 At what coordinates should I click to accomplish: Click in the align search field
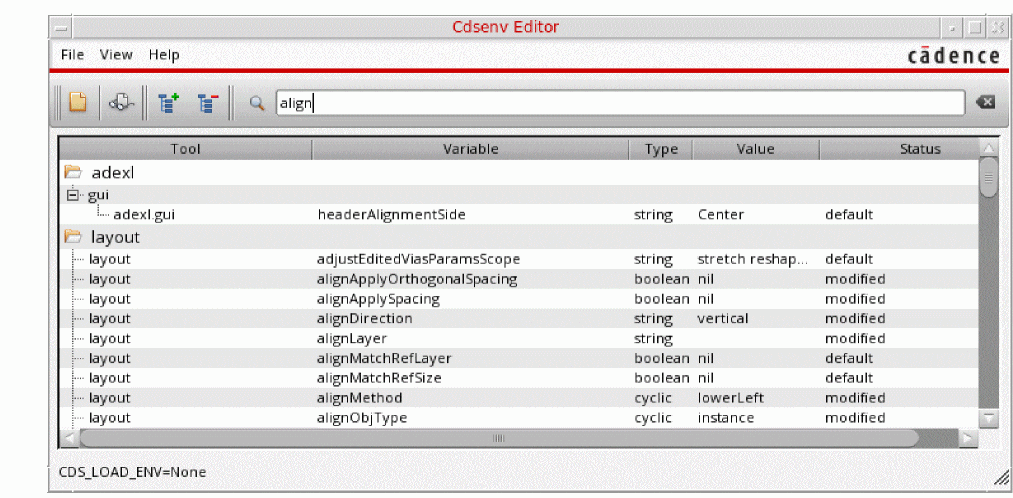pos(620,102)
